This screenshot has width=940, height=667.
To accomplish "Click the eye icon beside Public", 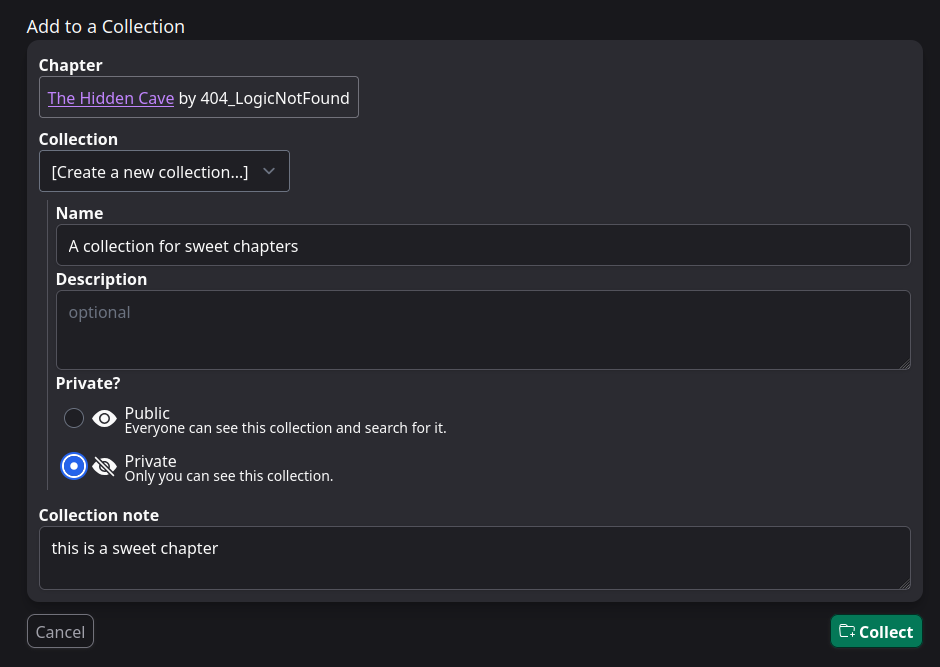I will [x=104, y=419].
